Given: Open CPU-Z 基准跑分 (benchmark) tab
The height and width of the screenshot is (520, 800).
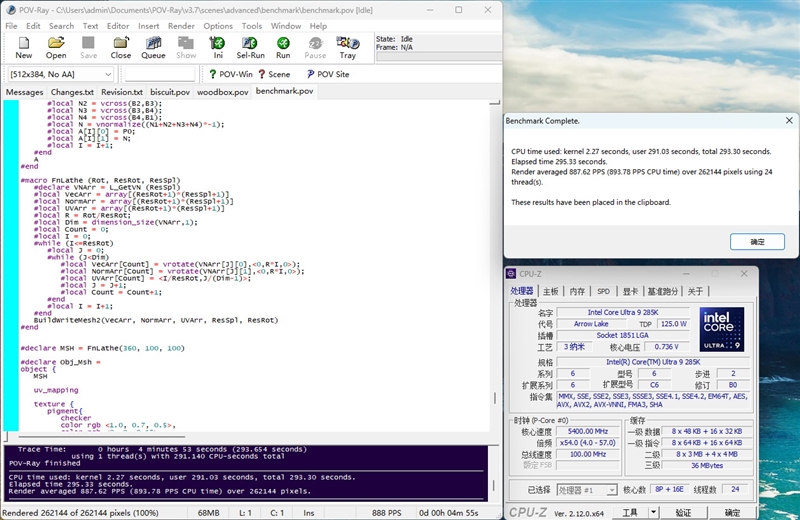Looking at the screenshot, I should pyautogui.click(x=663, y=291).
